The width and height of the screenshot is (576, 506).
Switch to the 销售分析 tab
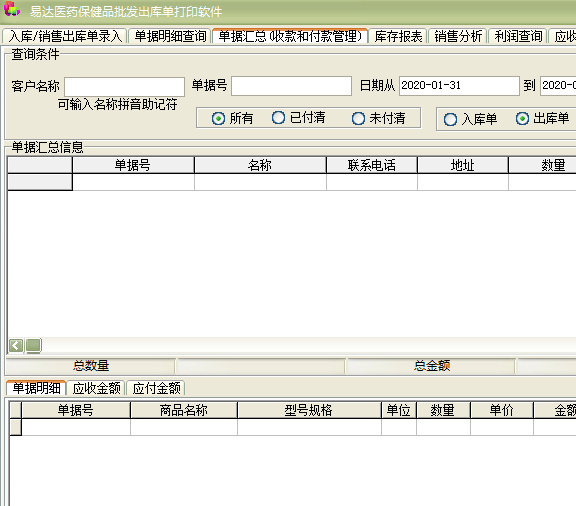(x=458, y=36)
